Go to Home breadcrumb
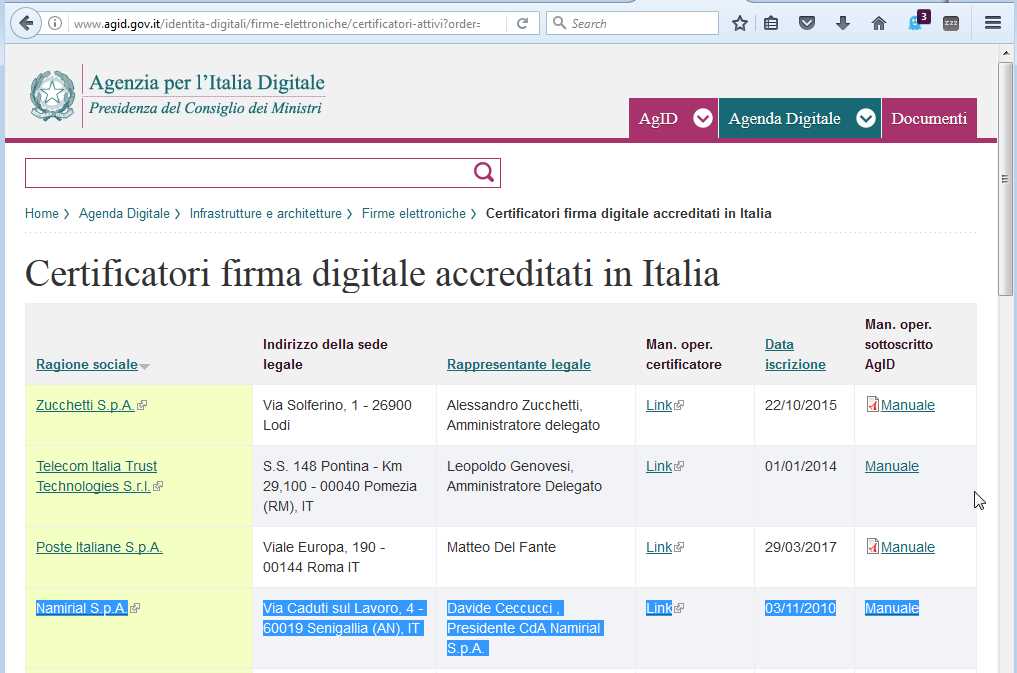1017x673 pixels. click(42, 213)
